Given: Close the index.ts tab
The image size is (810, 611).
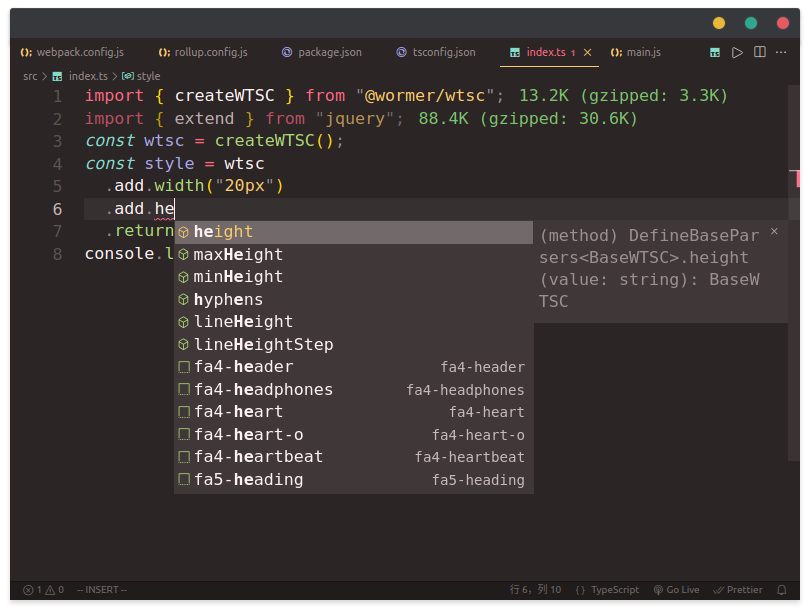Looking at the screenshot, I should tap(587, 52).
